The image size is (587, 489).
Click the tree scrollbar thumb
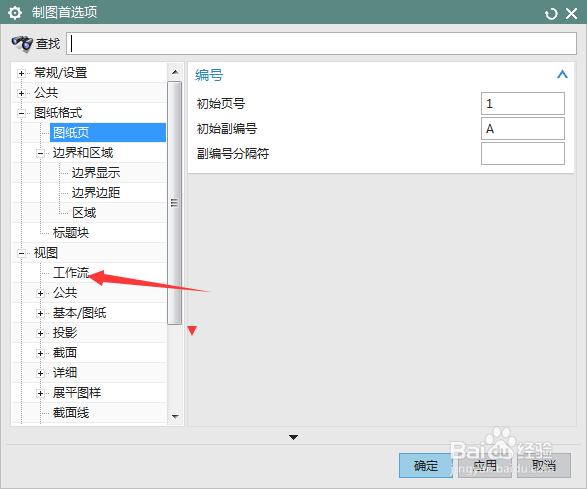[174, 203]
